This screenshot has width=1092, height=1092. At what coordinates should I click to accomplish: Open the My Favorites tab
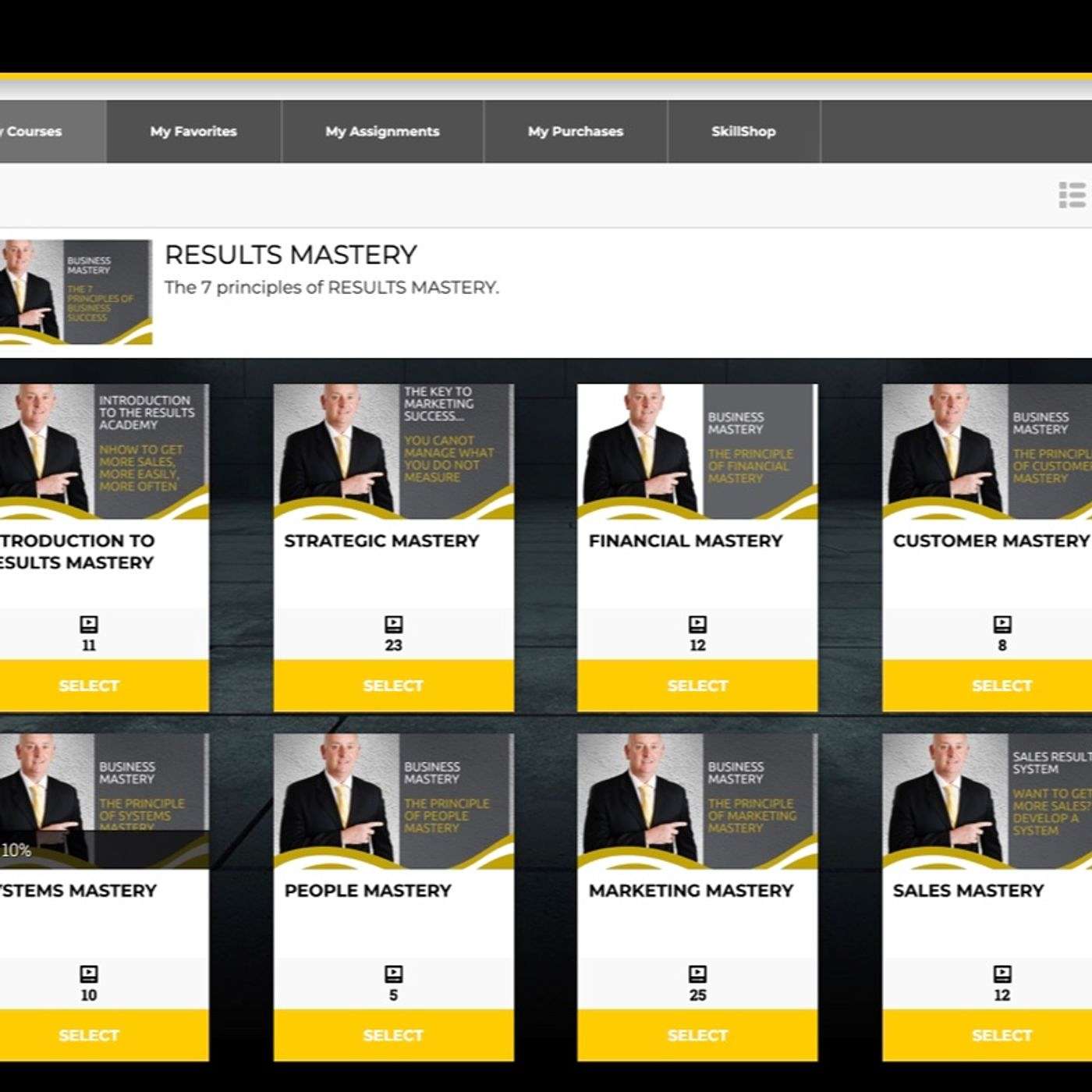pos(193,131)
